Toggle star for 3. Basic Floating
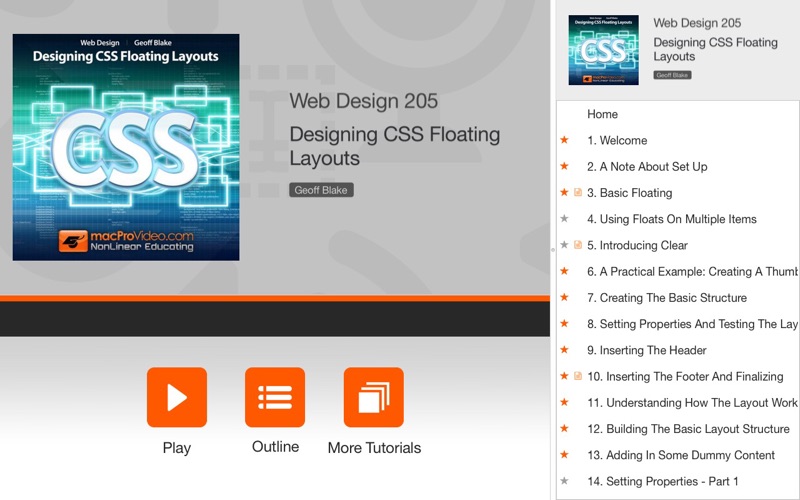The height and width of the screenshot is (500, 800). click(x=564, y=192)
